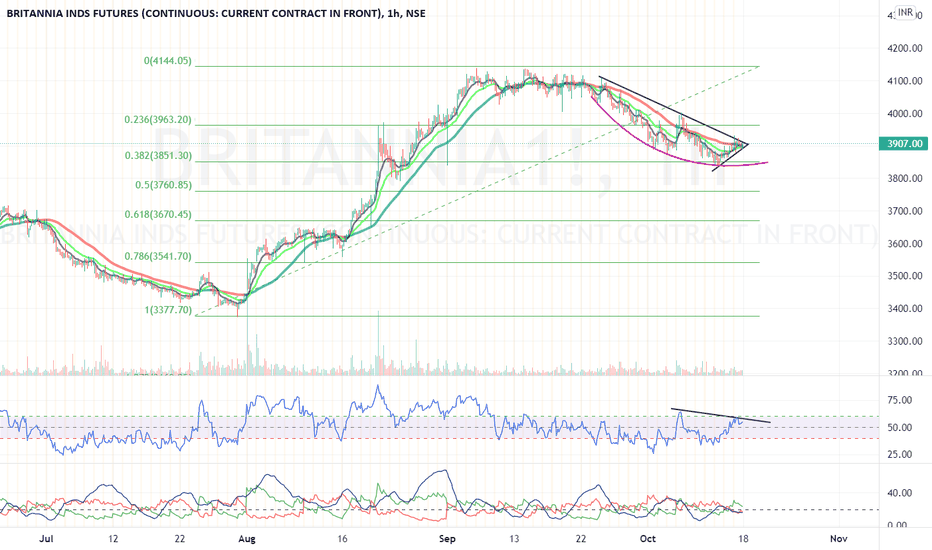The width and height of the screenshot is (932, 550).
Task: Click the INR currency button
Action: (905, 12)
